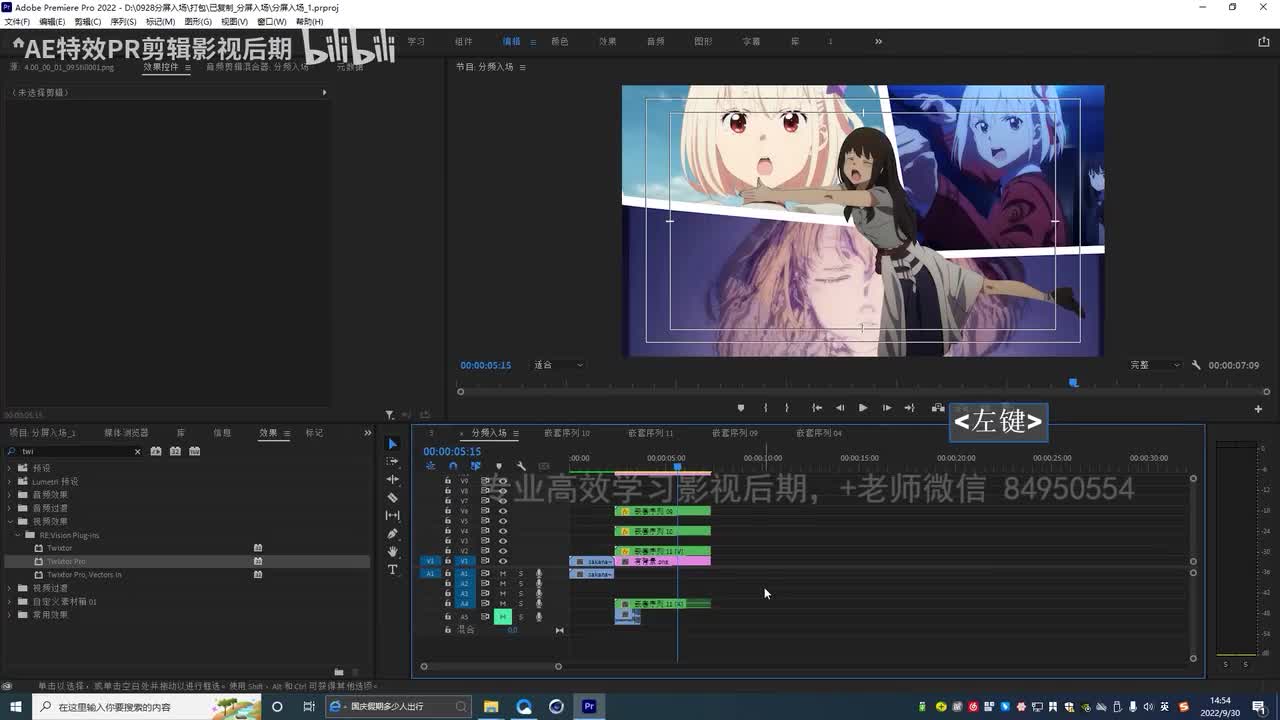Add marker in program monitor
The width and height of the screenshot is (1280, 720).
point(740,408)
